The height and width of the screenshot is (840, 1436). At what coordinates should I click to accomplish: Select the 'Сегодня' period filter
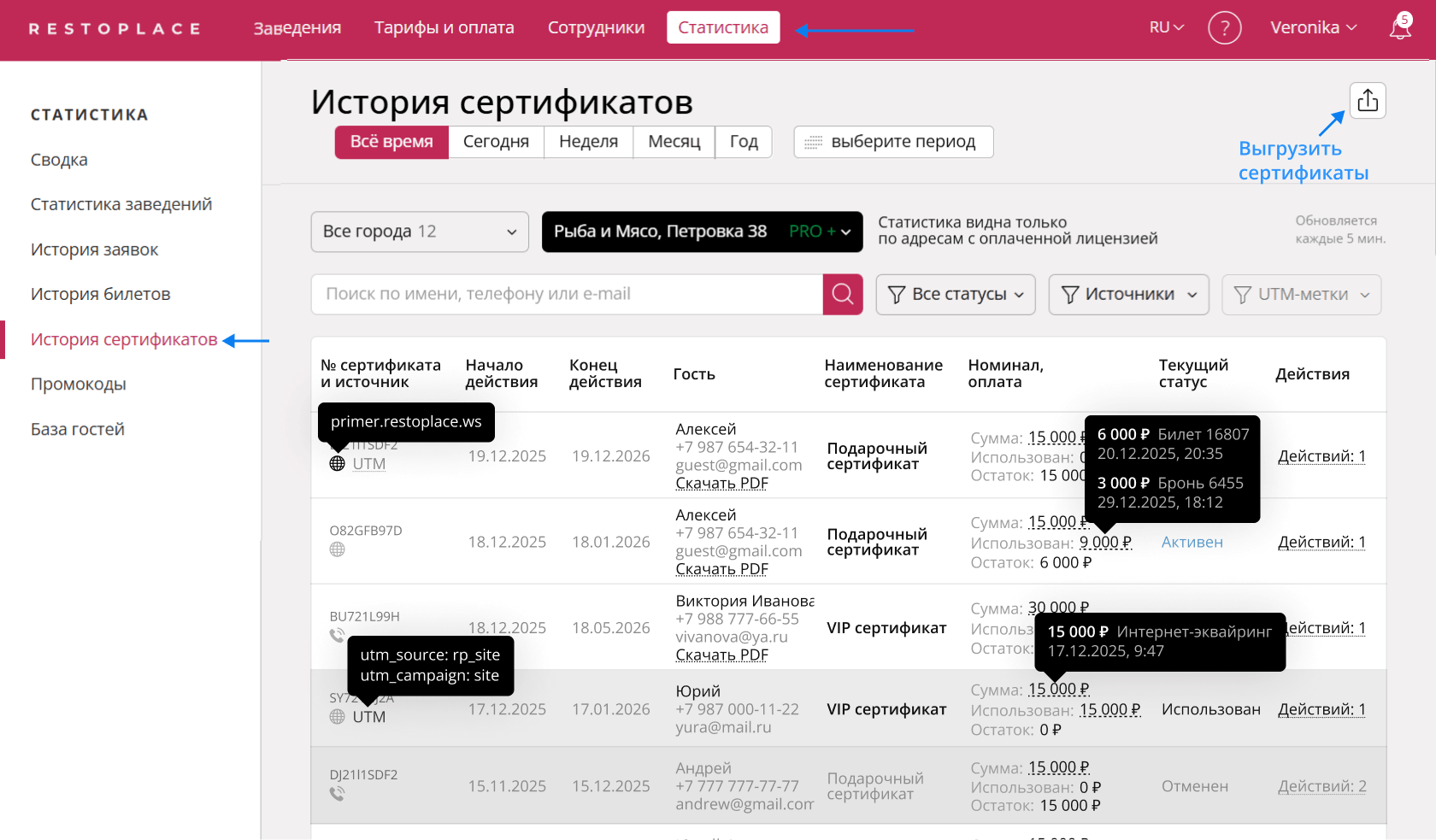click(496, 142)
